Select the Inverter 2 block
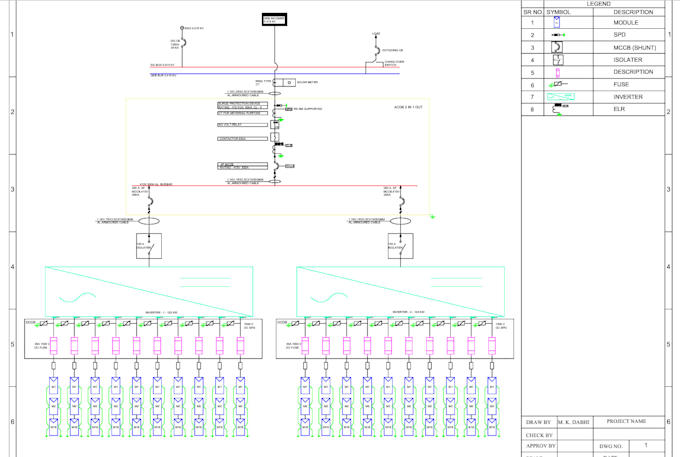680x457 pixels. click(400, 291)
